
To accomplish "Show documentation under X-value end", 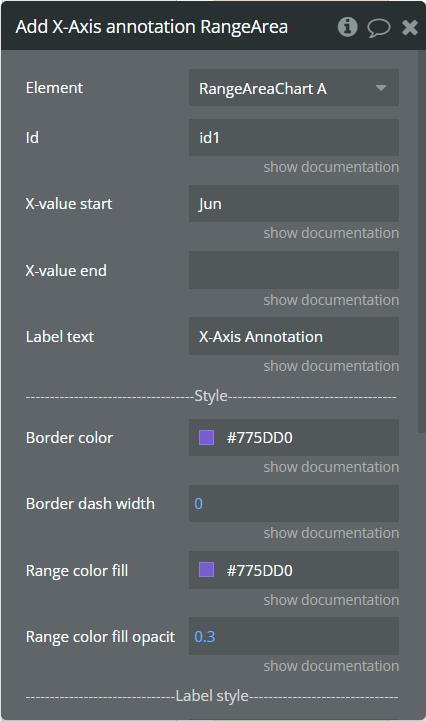I will coord(331,300).
